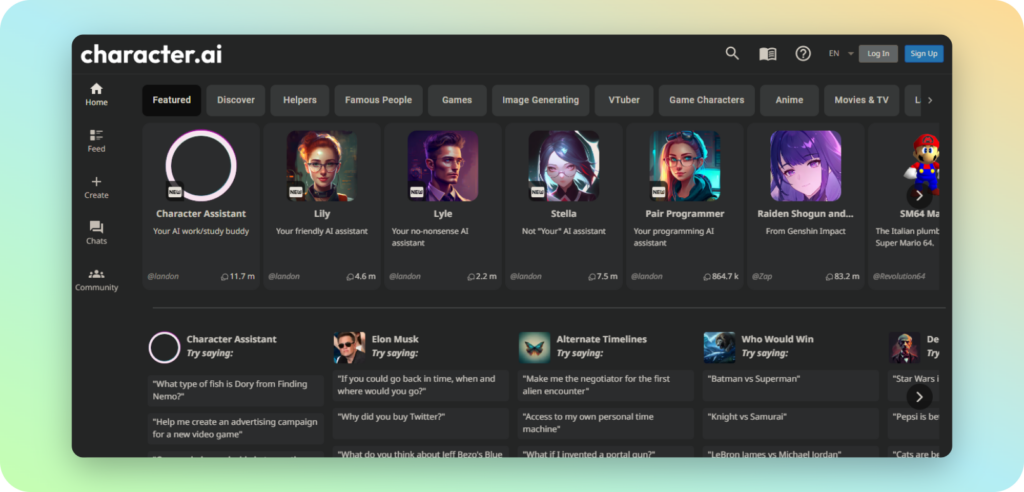Expand the EN language dropdown
This screenshot has height=492, width=1024.
pyautogui.click(x=840, y=54)
